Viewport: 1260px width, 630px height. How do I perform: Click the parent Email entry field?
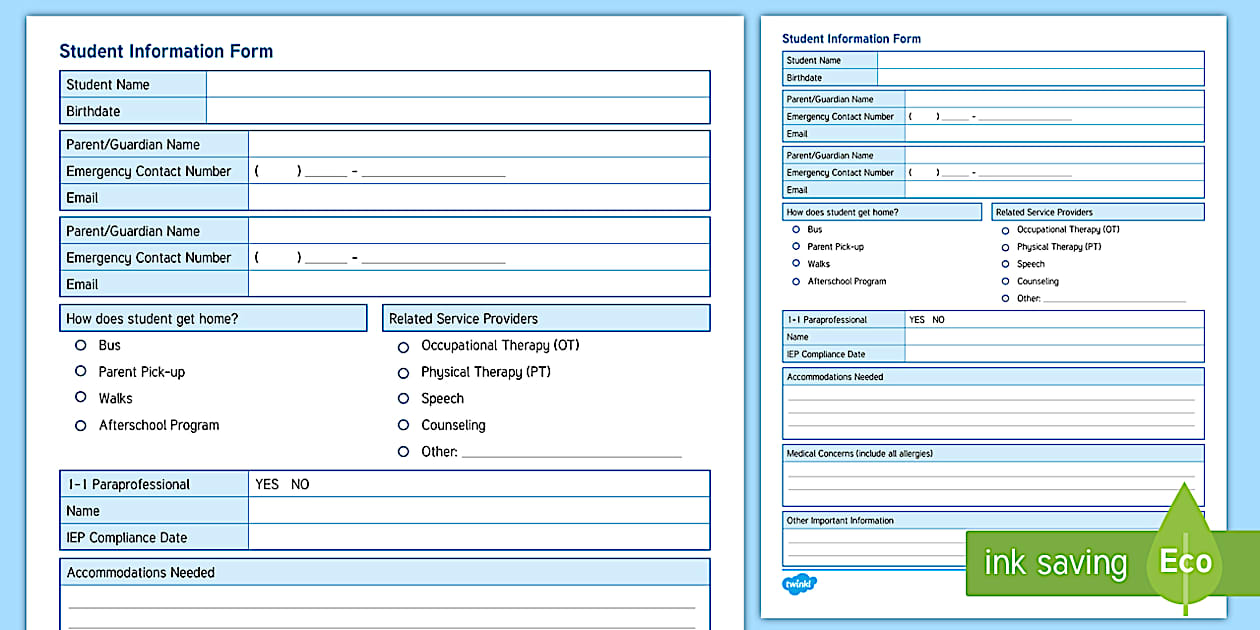(480, 197)
